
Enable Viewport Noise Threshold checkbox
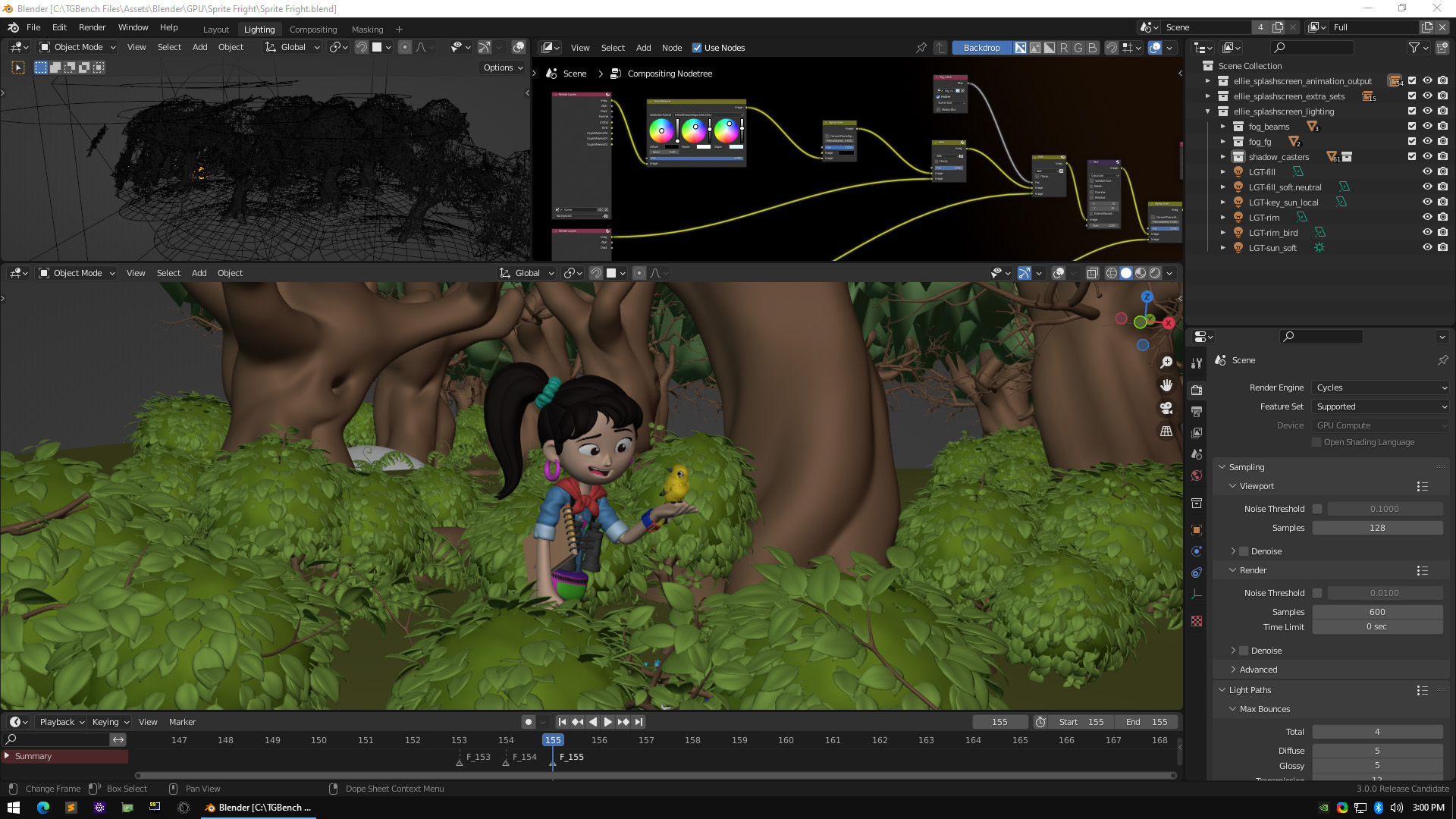click(1317, 509)
